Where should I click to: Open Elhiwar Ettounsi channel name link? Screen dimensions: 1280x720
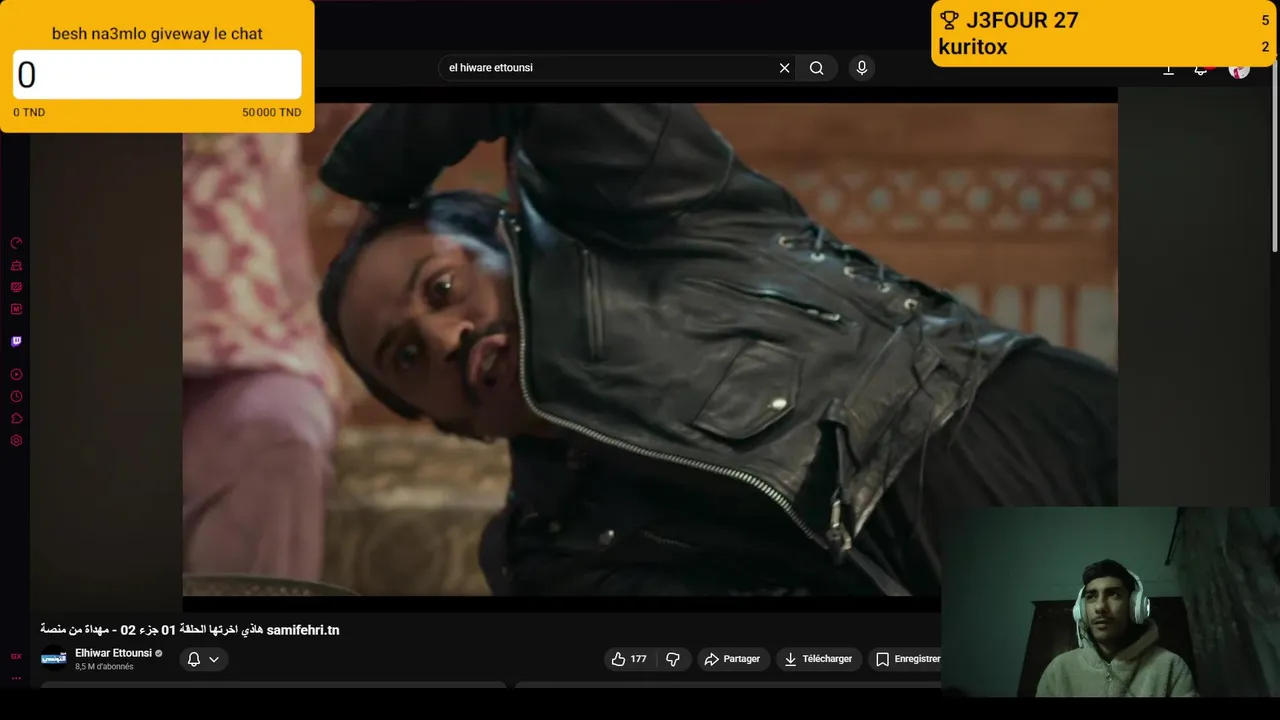point(113,653)
